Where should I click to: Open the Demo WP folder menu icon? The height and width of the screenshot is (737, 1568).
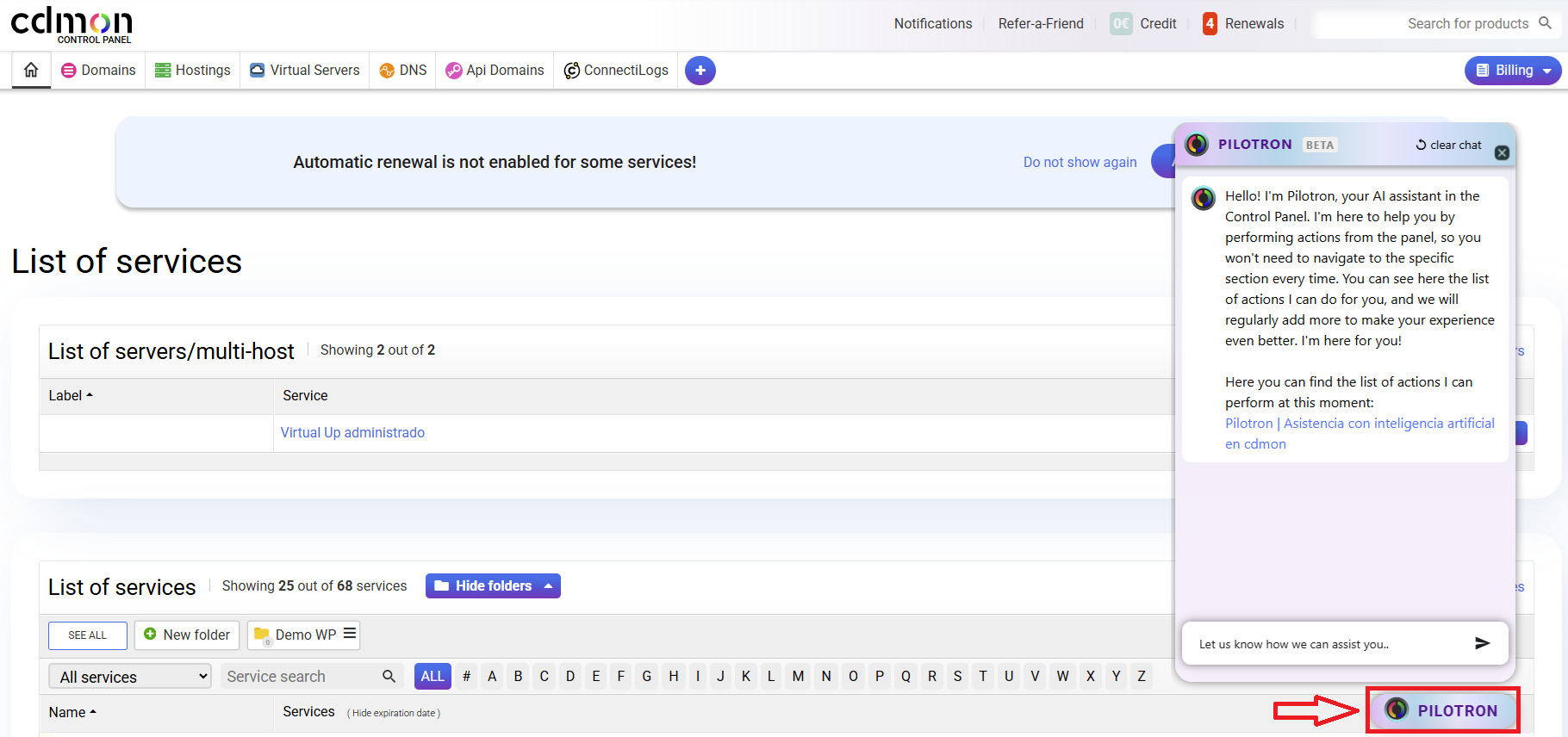(350, 634)
